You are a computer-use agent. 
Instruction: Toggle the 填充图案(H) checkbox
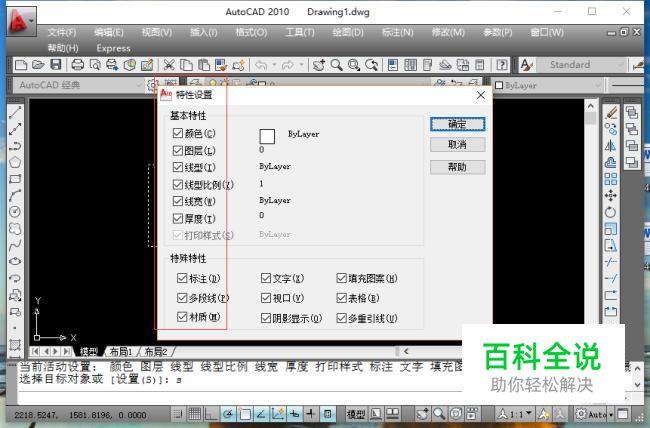pos(341,278)
